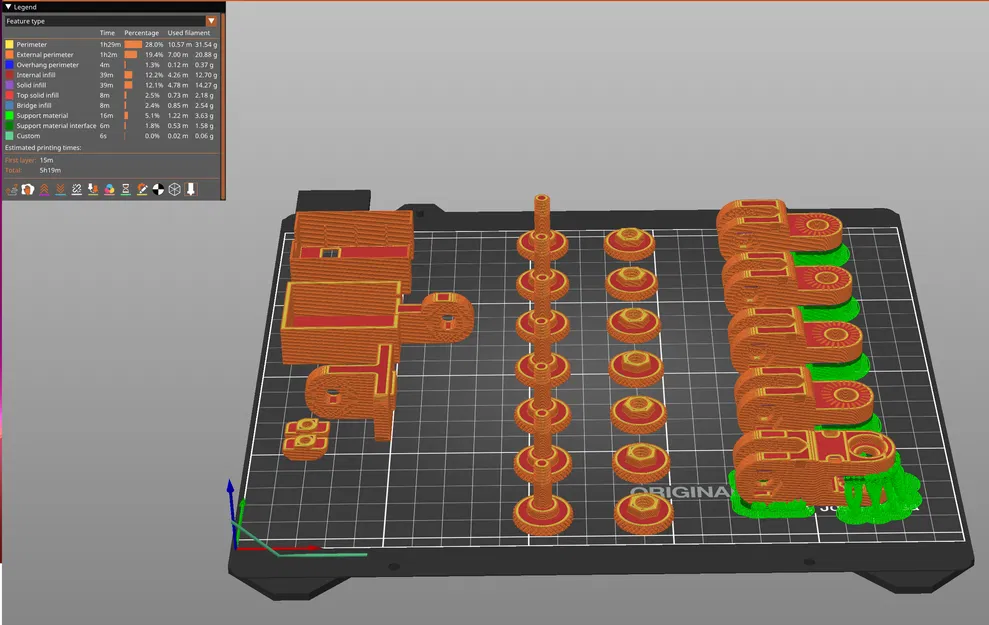
Task: Click the Top solid infill legend label
Action: click(37, 95)
